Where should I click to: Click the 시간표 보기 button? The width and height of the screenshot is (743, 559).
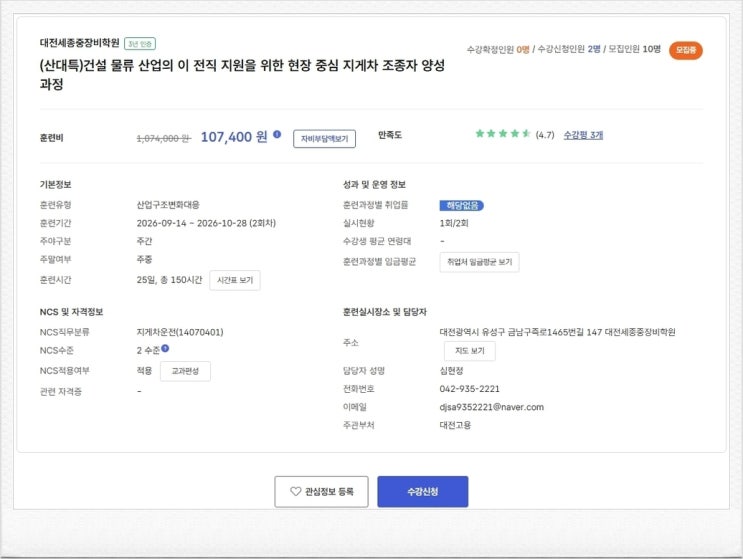[x=235, y=280]
